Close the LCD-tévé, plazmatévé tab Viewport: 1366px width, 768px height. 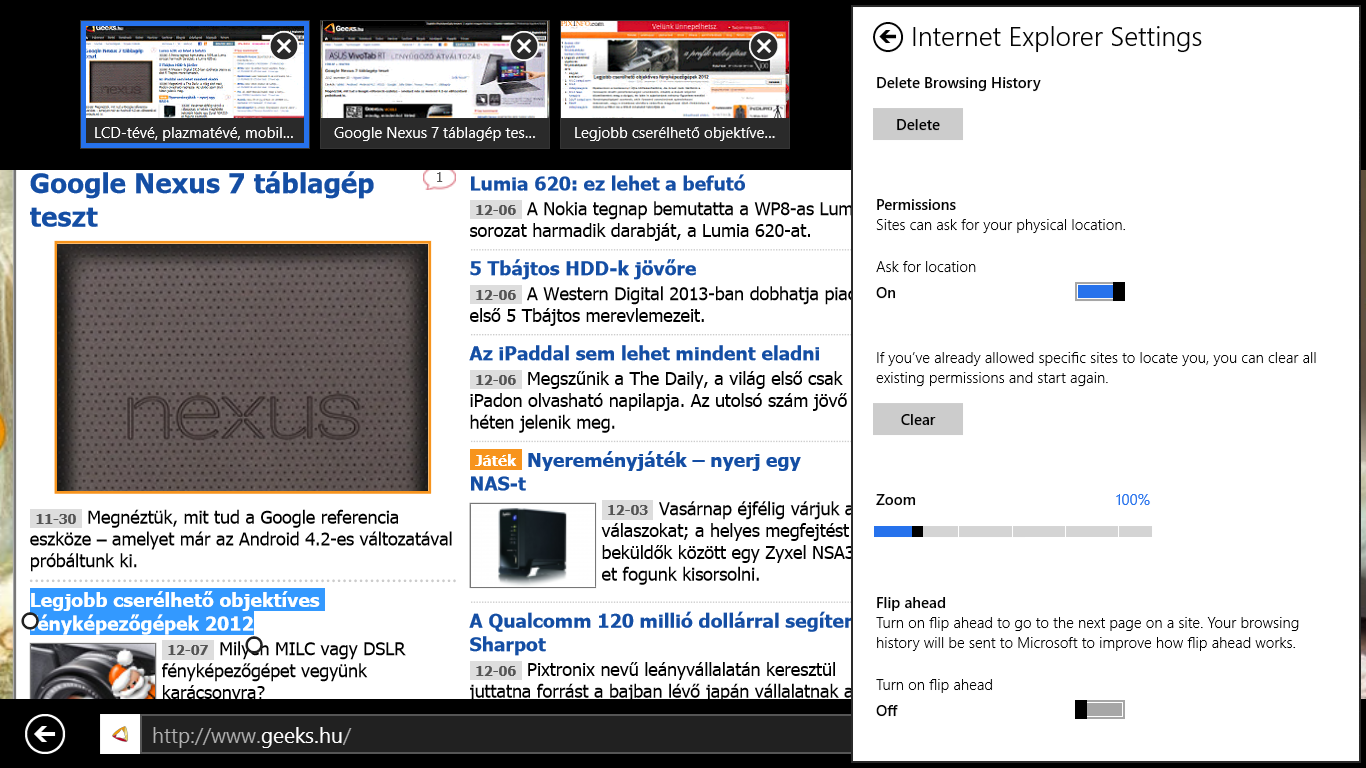tap(284, 46)
